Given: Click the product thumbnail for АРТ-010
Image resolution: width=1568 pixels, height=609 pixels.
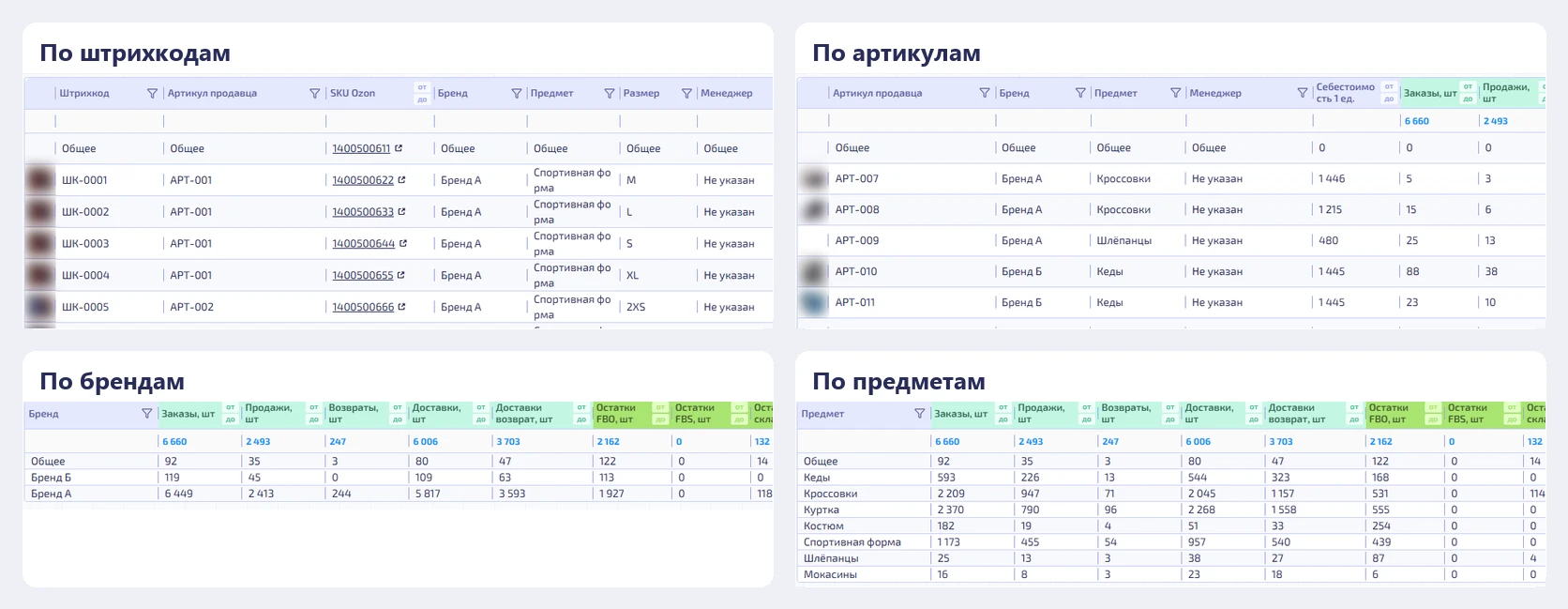Looking at the screenshot, I should tap(814, 271).
